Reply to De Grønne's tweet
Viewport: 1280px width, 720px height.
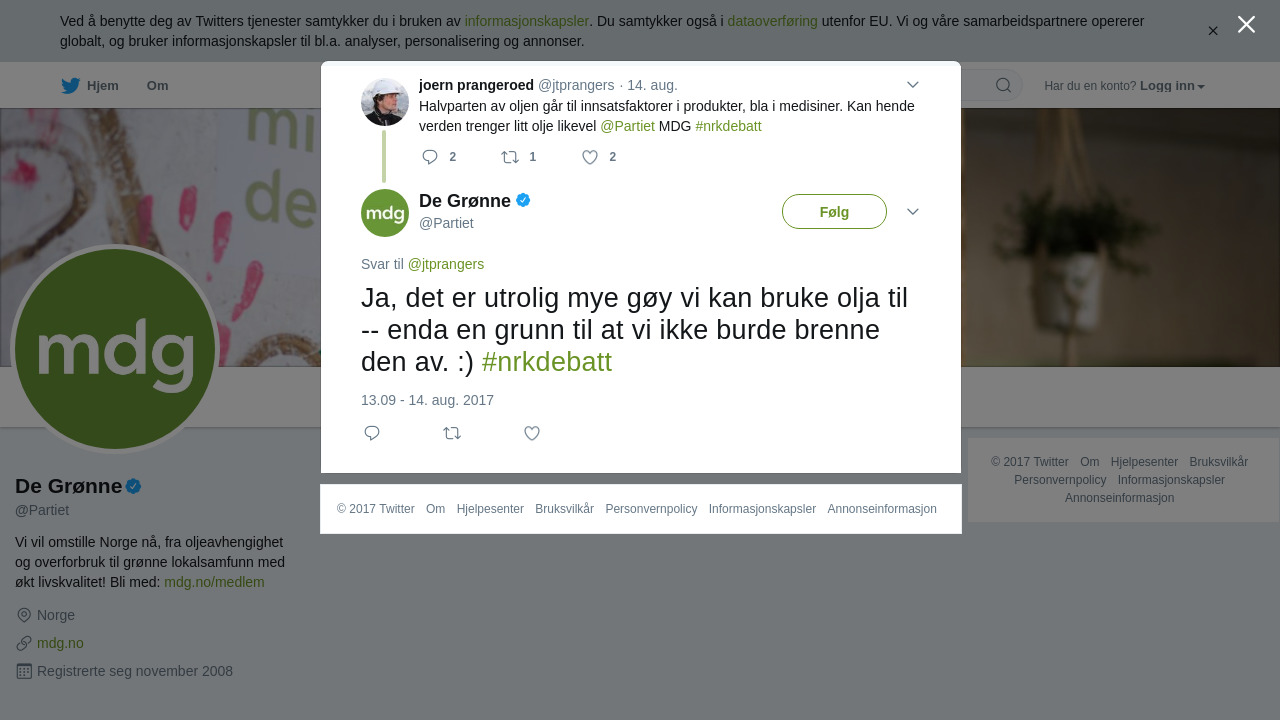[x=372, y=433]
